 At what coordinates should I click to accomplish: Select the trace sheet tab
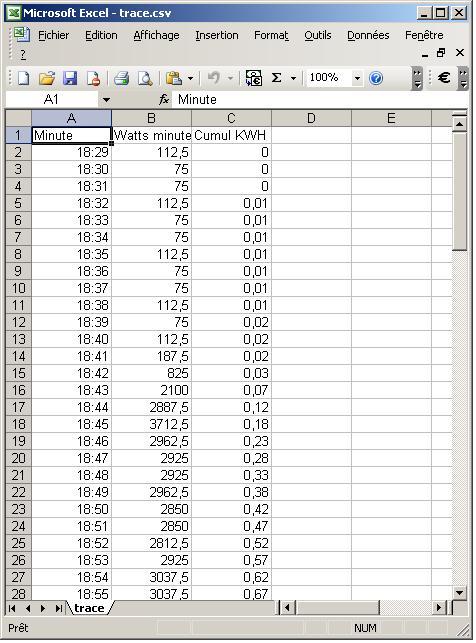[x=89, y=608]
